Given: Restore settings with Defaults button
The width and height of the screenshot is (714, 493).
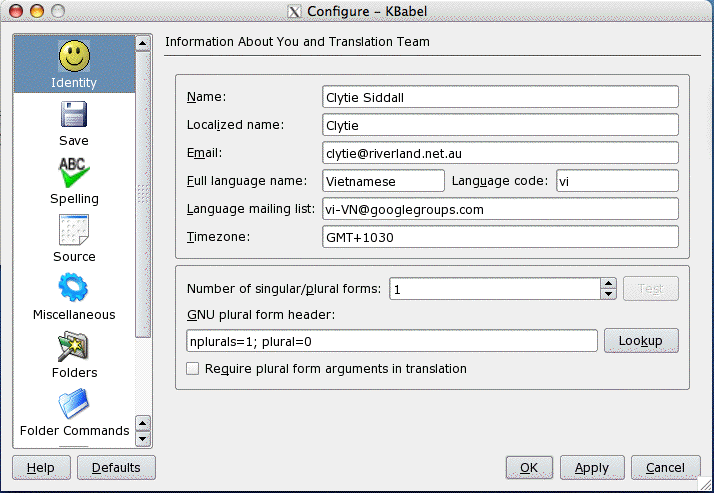Looking at the screenshot, I should pos(116,468).
